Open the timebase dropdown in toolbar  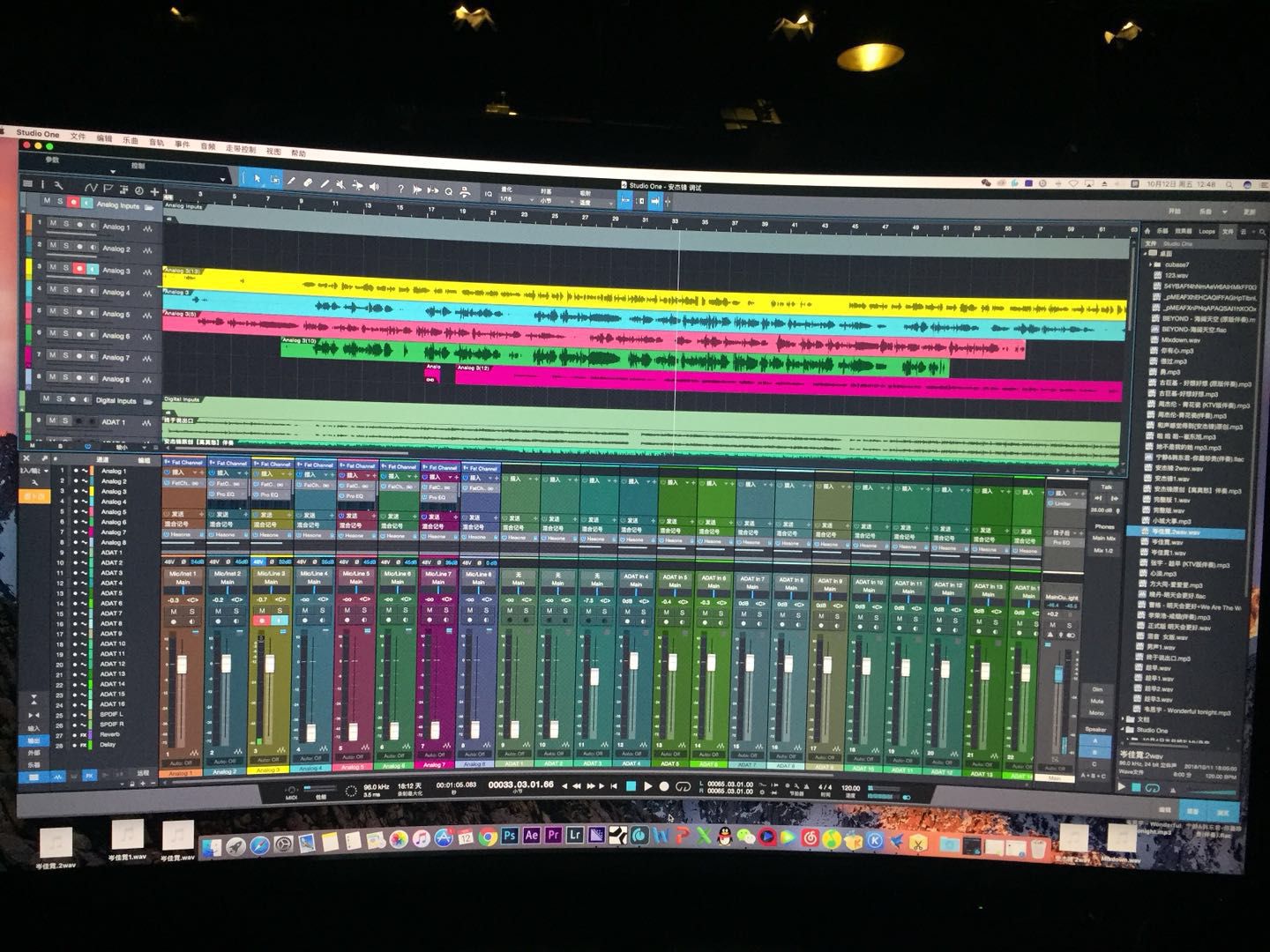coord(557,200)
